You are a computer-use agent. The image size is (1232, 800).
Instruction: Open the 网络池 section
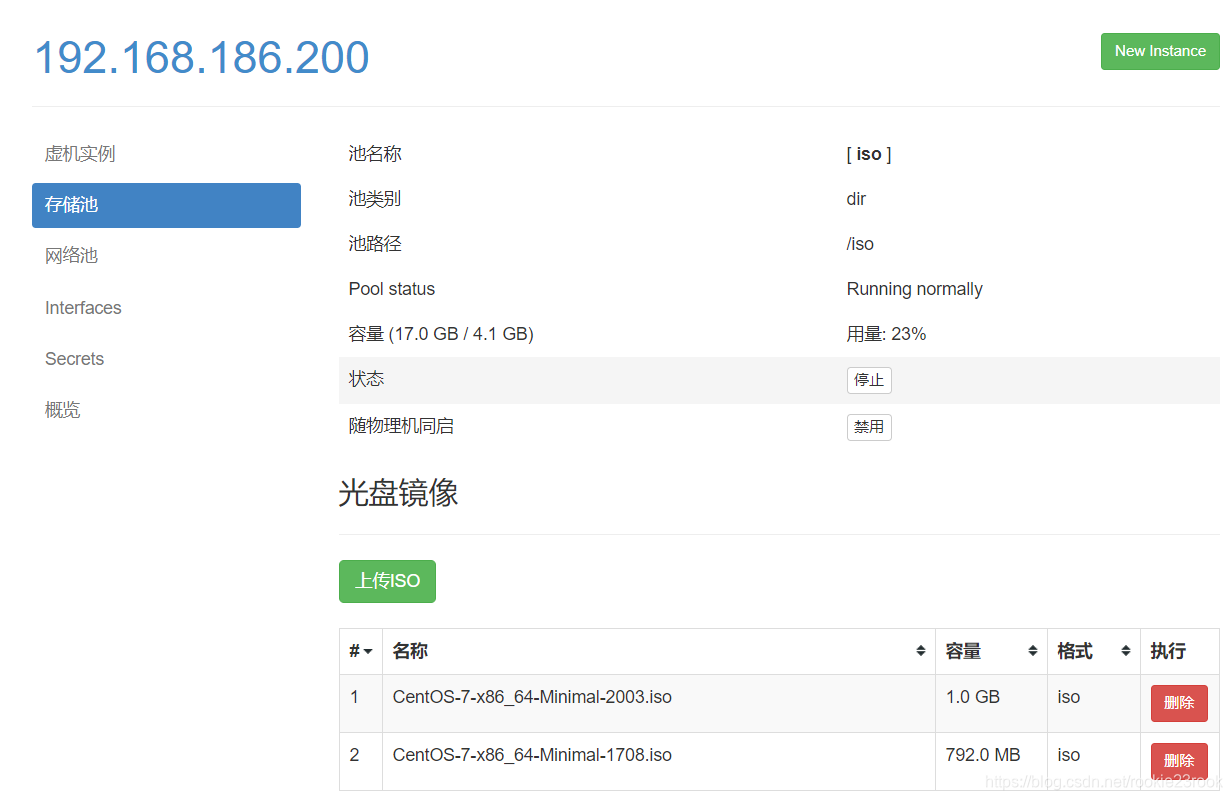click(72, 255)
